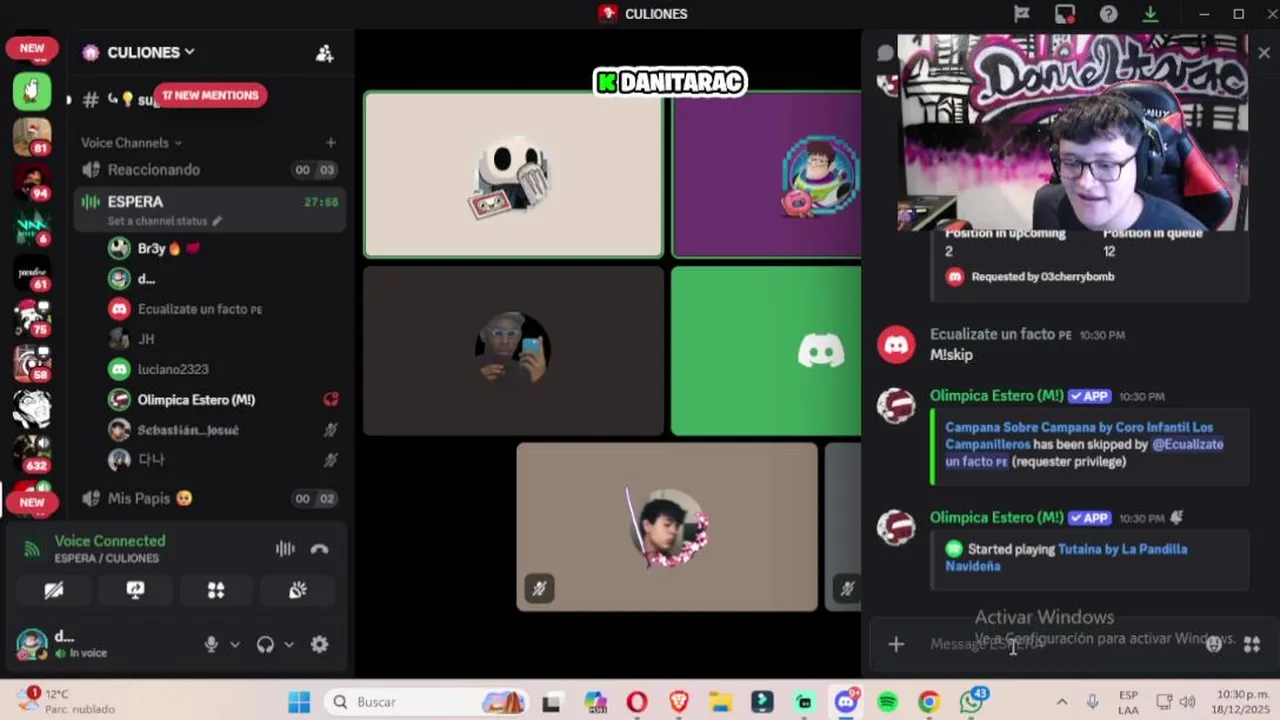Open the emoji picker in message box
This screenshot has height=720, width=1280.
click(x=1214, y=644)
